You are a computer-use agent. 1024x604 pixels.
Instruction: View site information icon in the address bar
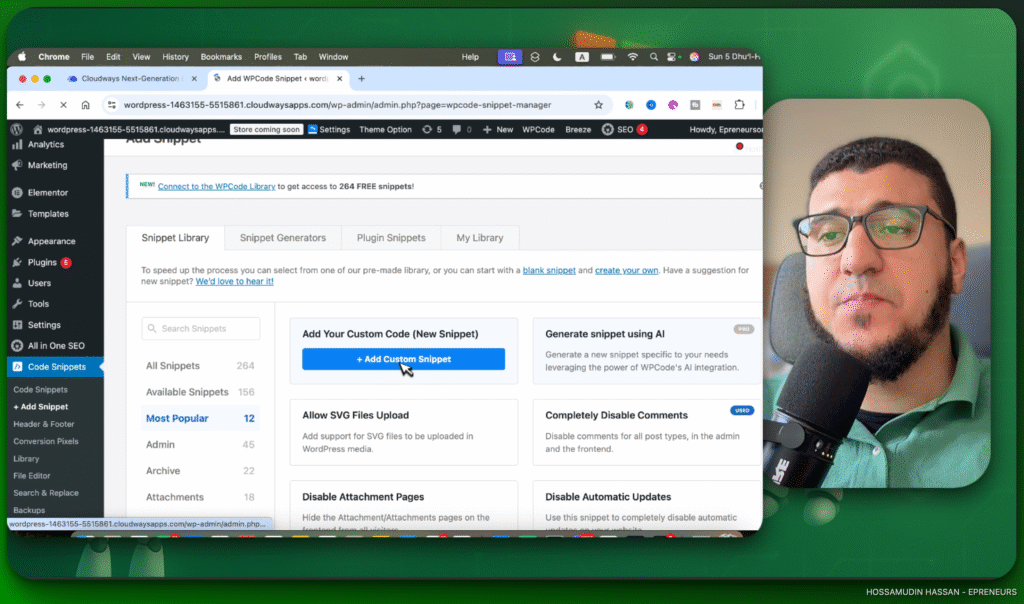coord(112,104)
